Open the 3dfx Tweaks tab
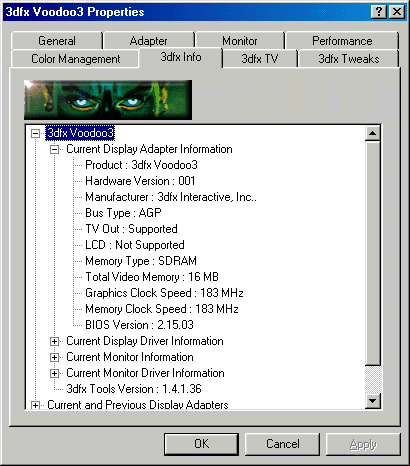The image size is (410, 466). pyautogui.click(x=349, y=59)
